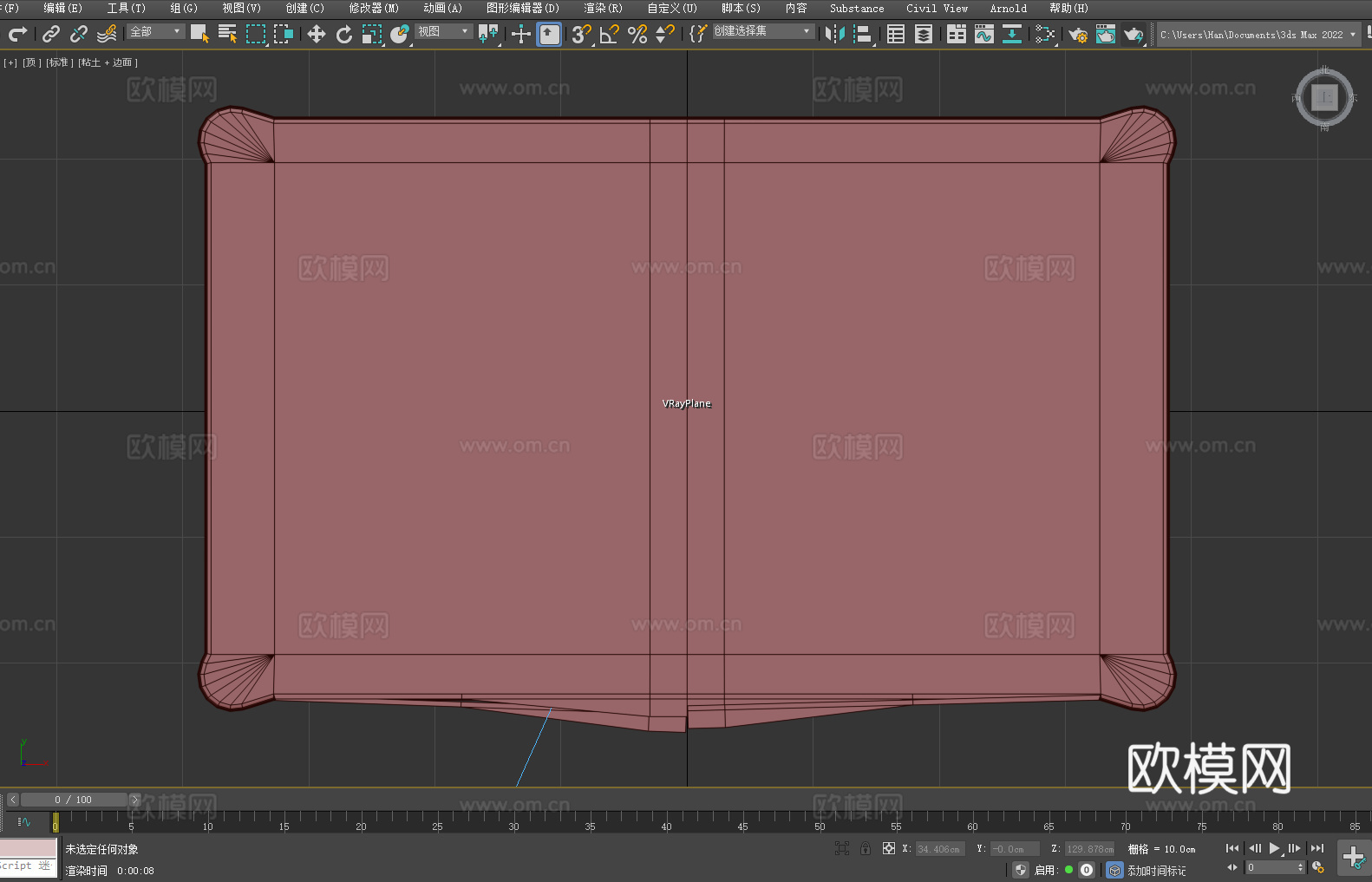Select the Bind to Space Warp tool

pos(107,34)
